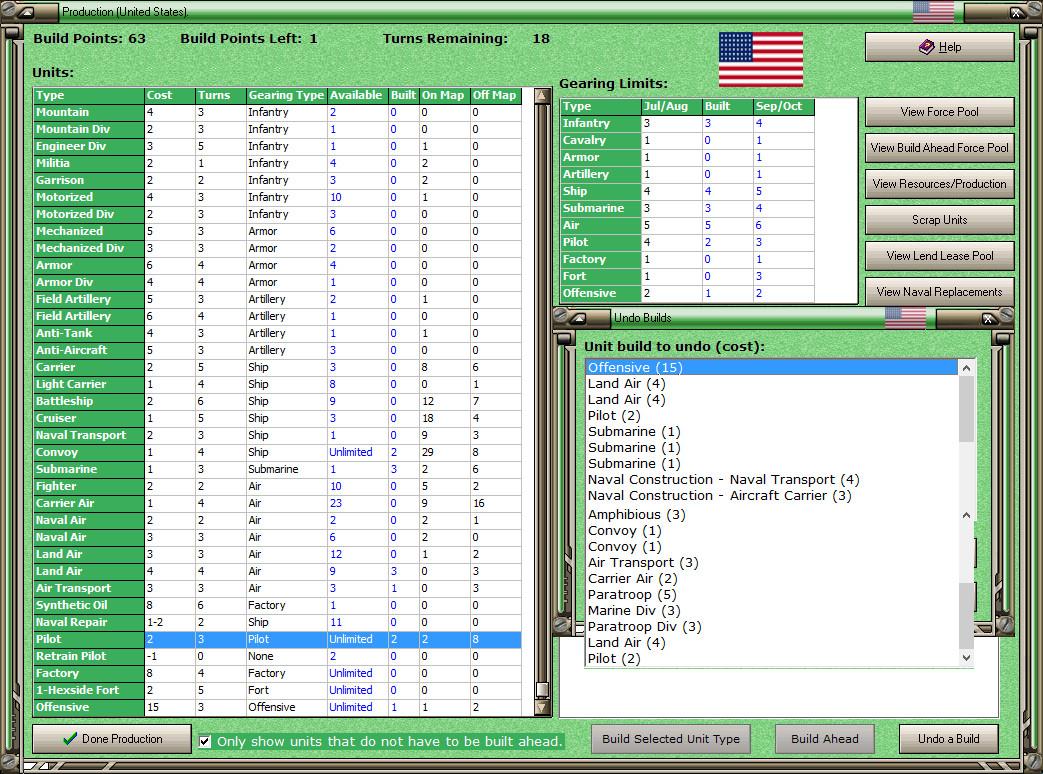This screenshot has height=774, width=1043.
Task: Click the large United States flag image
Action: coord(760,59)
